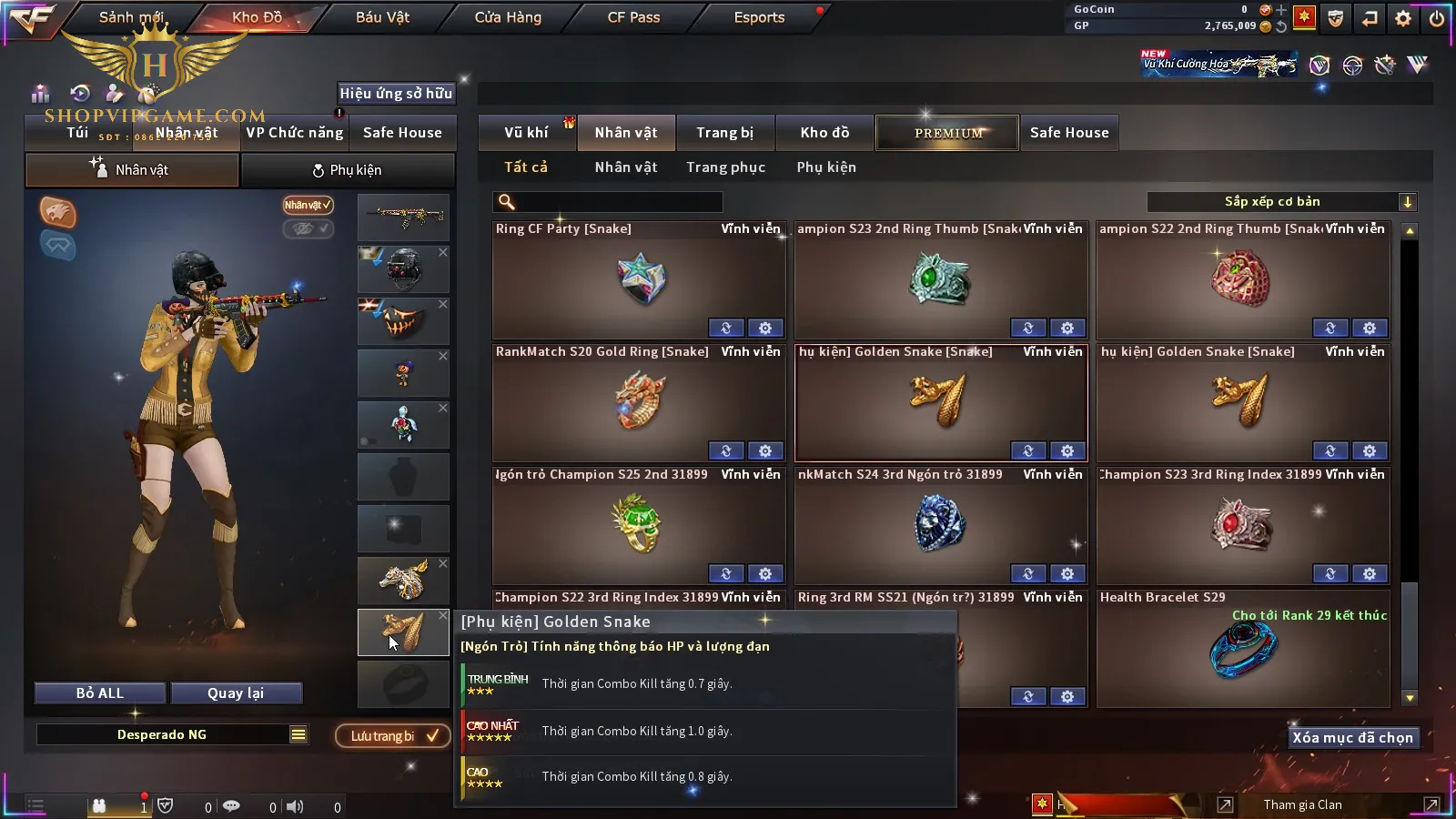Check the Lưu trang bị checkmark
1456x819 pixels.
pos(433,735)
